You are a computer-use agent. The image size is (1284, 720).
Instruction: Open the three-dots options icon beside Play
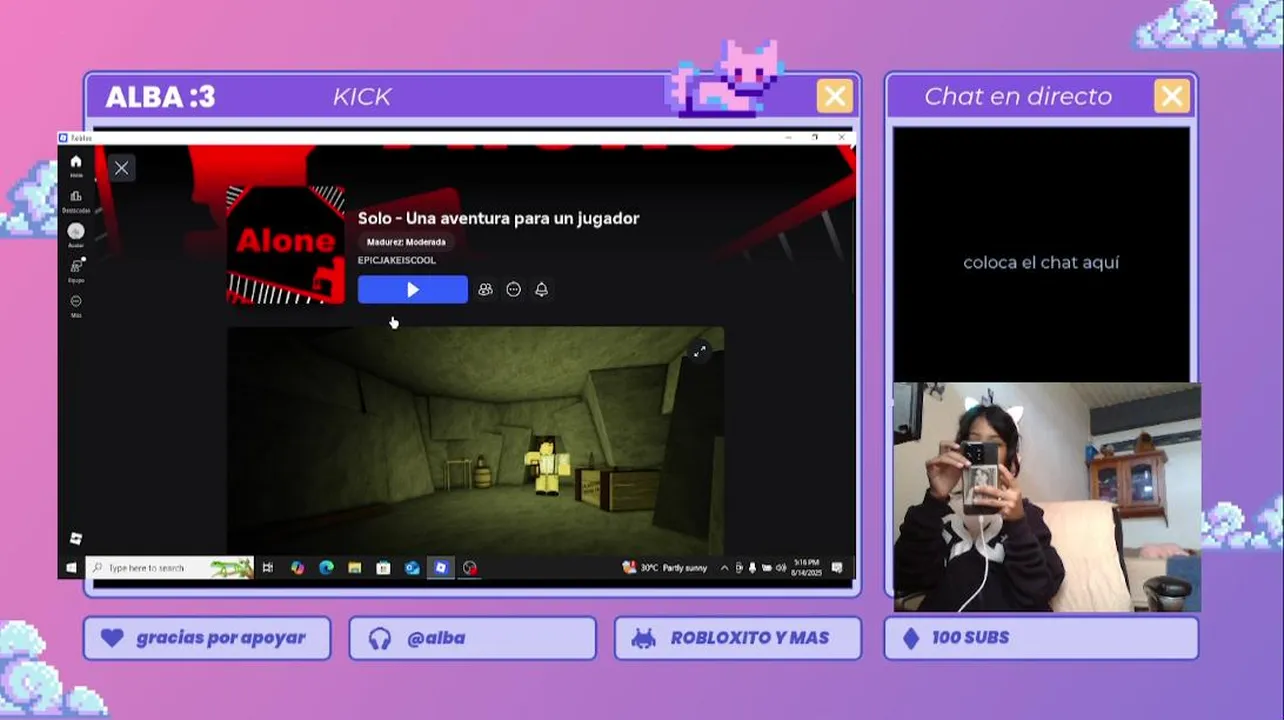point(513,290)
